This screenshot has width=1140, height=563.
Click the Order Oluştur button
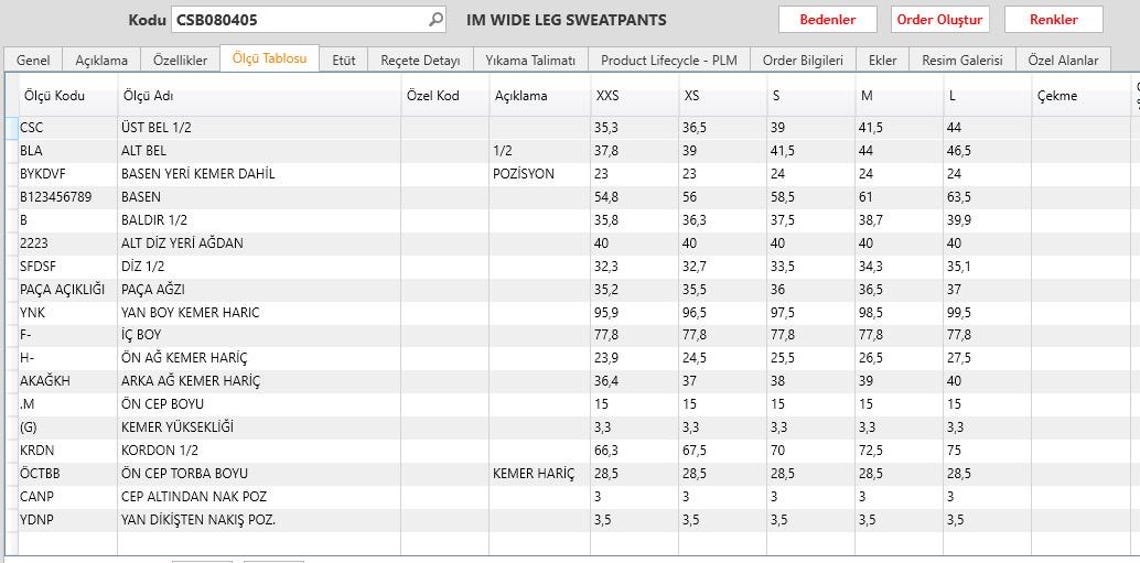click(940, 20)
